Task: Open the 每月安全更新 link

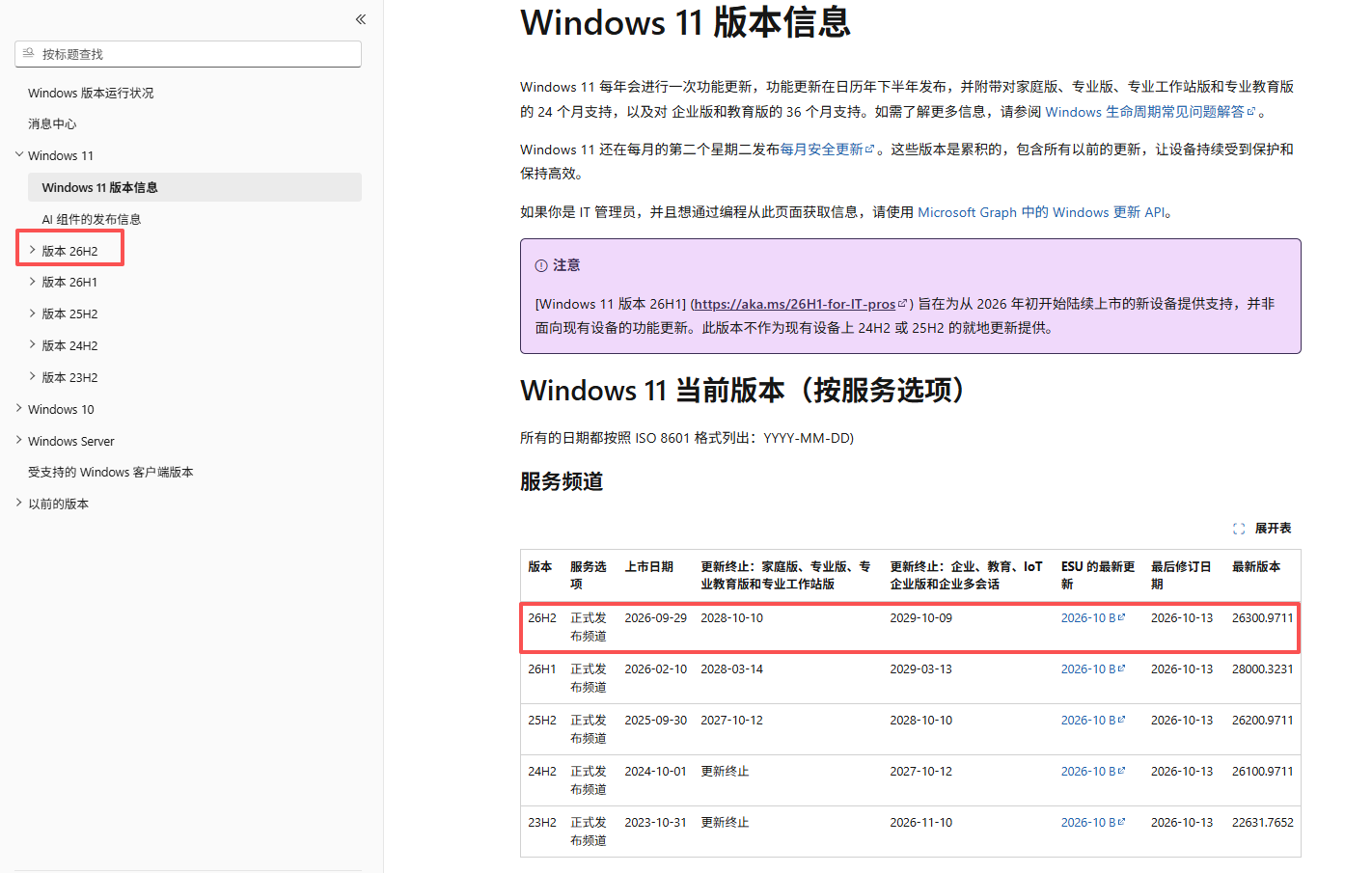Action: tap(827, 150)
